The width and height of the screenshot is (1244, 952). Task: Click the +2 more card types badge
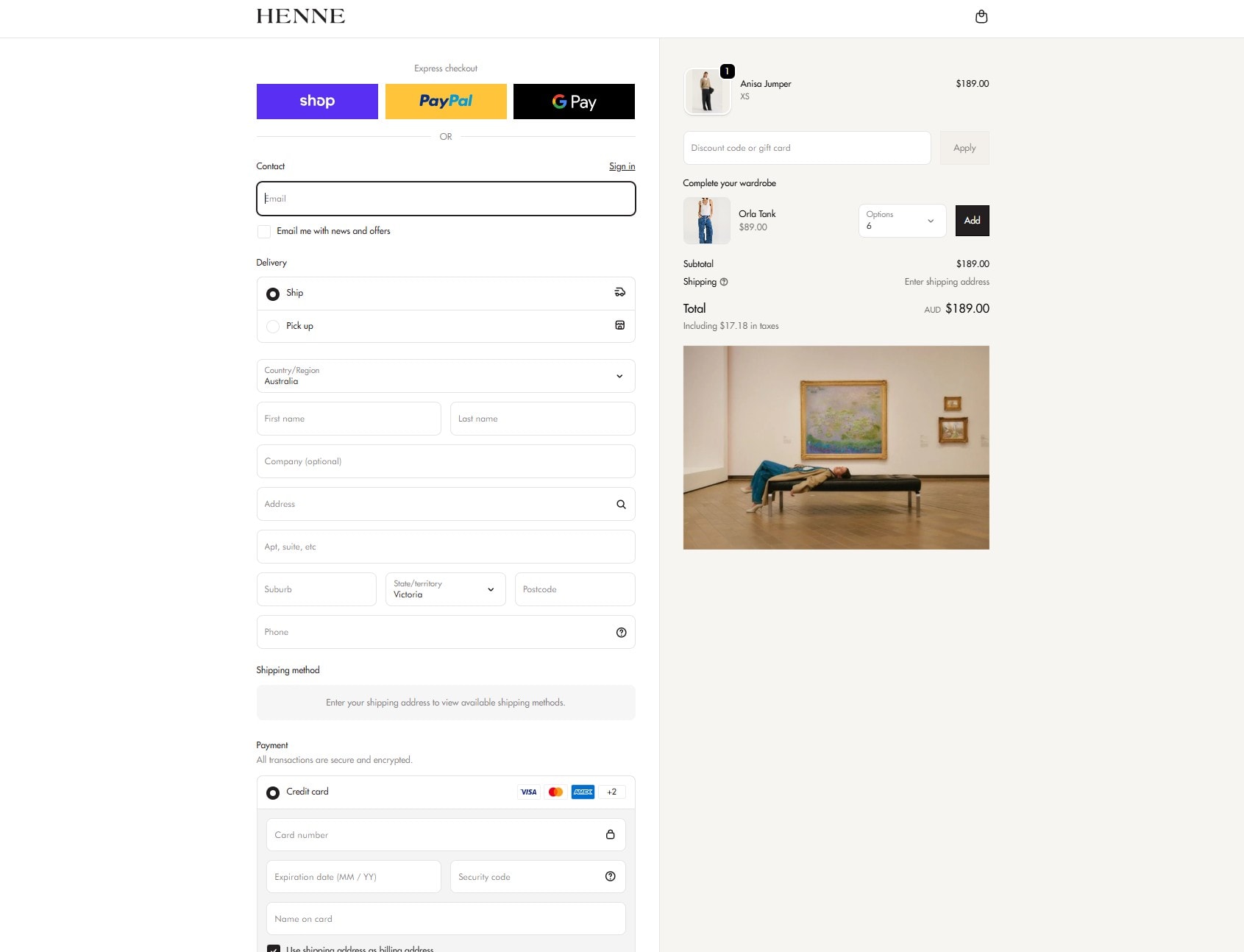(x=611, y=792)
